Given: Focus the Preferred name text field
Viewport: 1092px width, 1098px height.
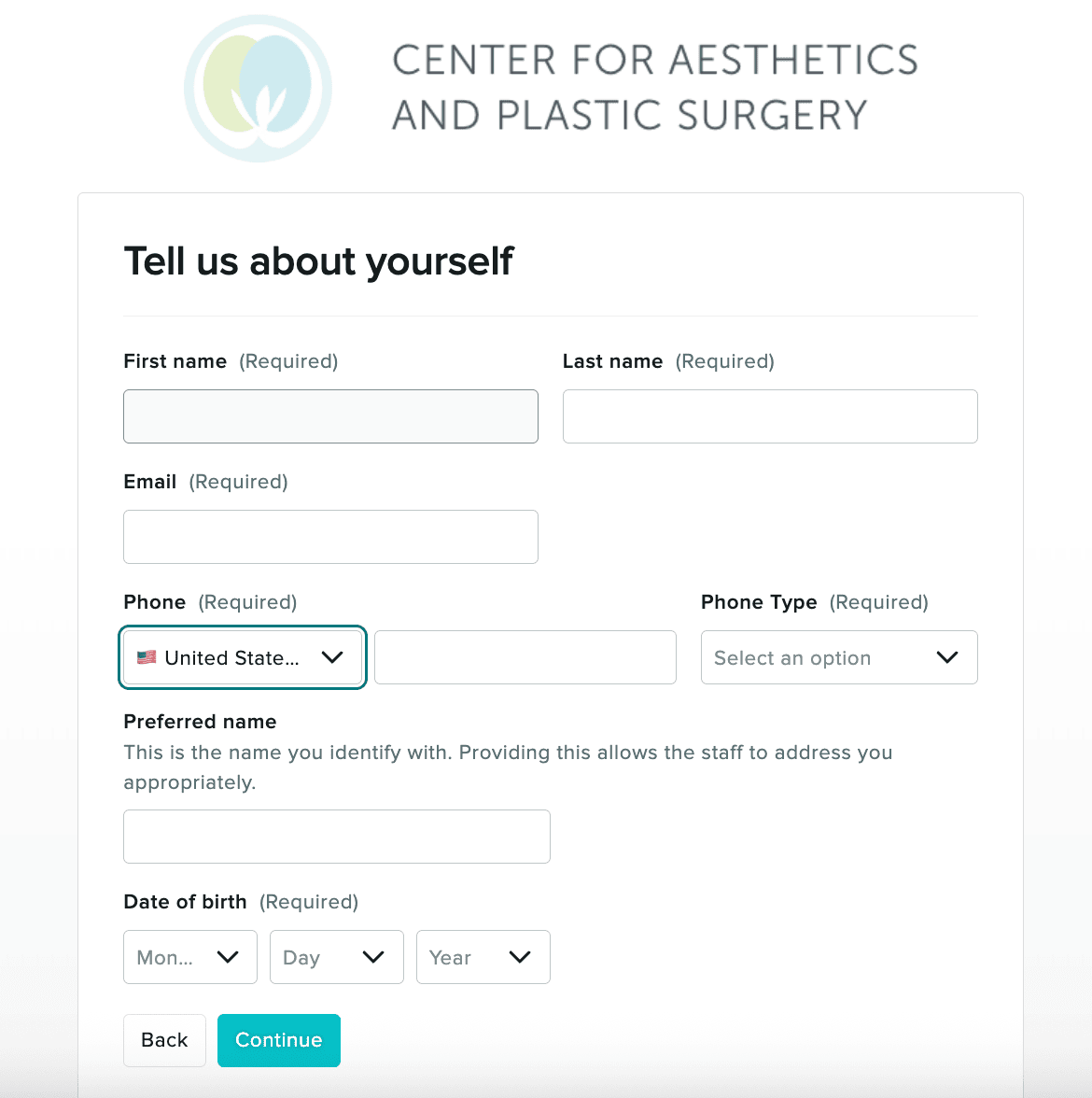Looking at the screenshot, I should 336,837.
